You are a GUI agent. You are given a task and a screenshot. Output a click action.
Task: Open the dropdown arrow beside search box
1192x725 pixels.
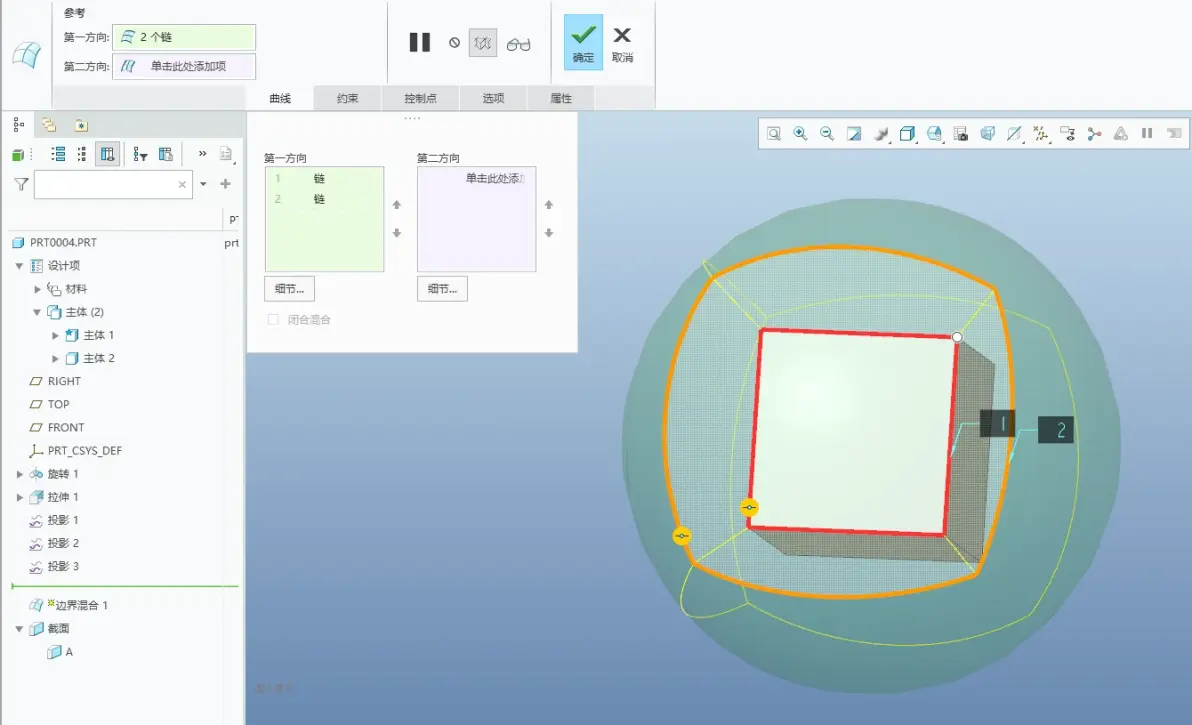(x=203, y=184)
